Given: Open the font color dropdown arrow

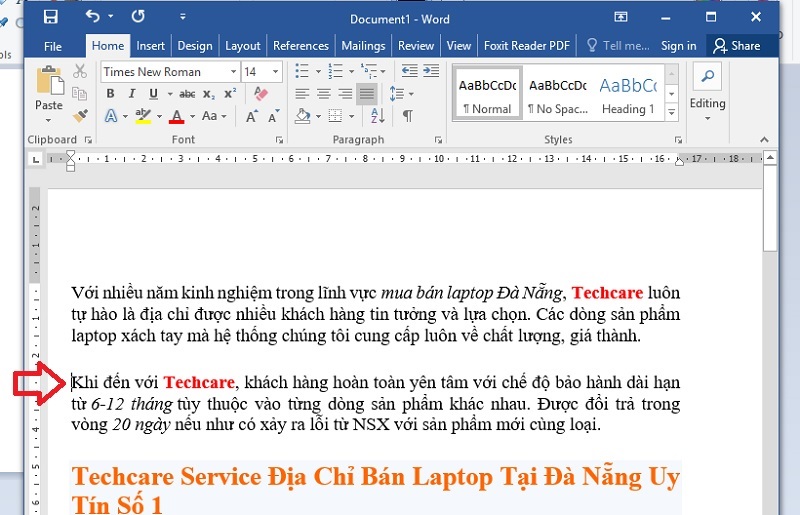Looking at the screenshot, I should click(x=192, y=116).
